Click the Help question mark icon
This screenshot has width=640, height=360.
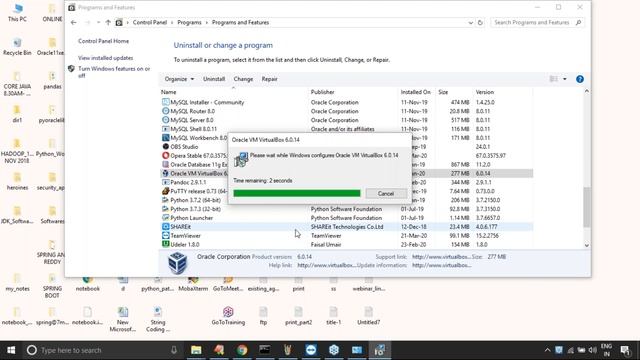[580, 79]
